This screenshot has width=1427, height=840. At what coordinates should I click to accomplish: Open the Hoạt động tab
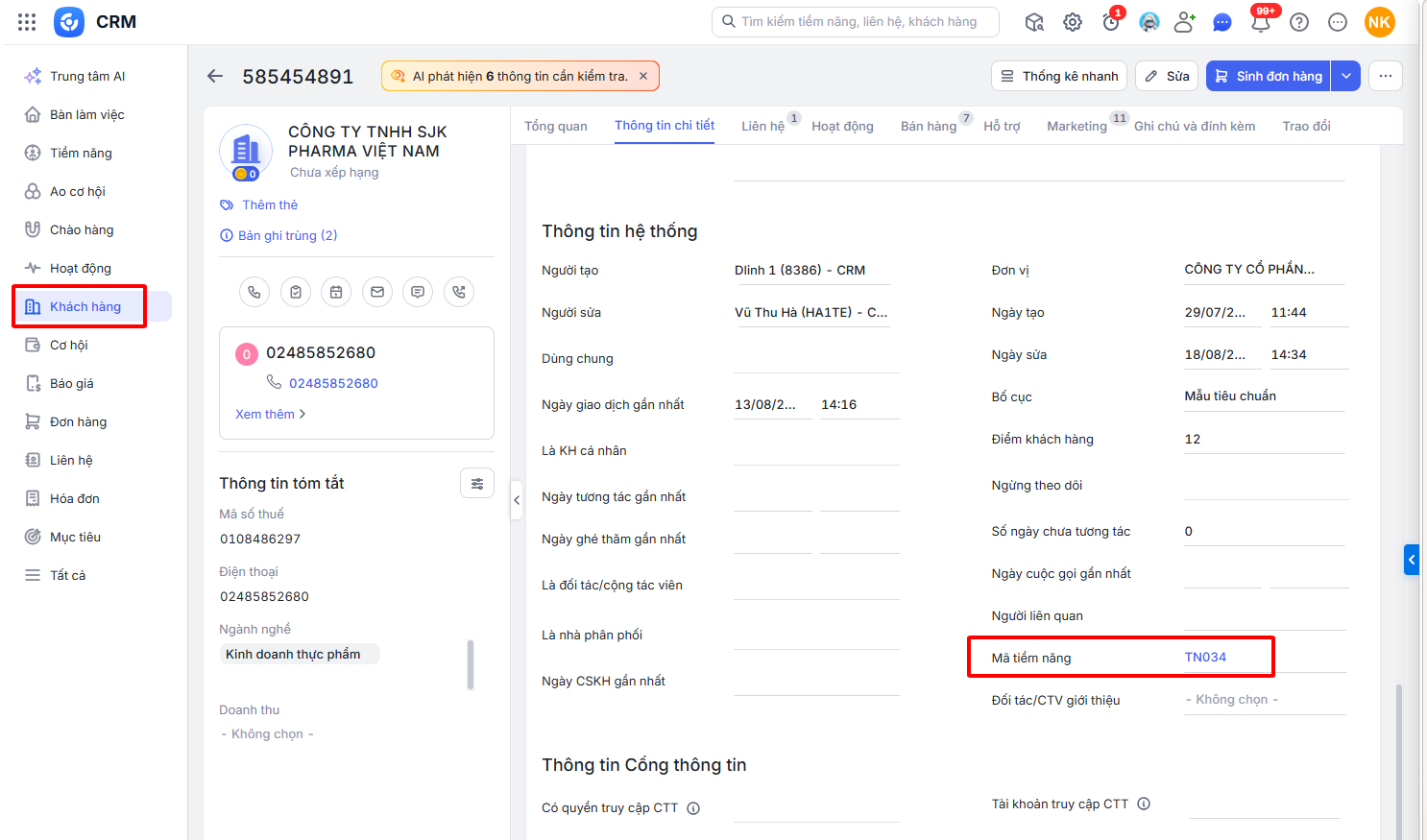pyautogui.click(x=842, y=126)
